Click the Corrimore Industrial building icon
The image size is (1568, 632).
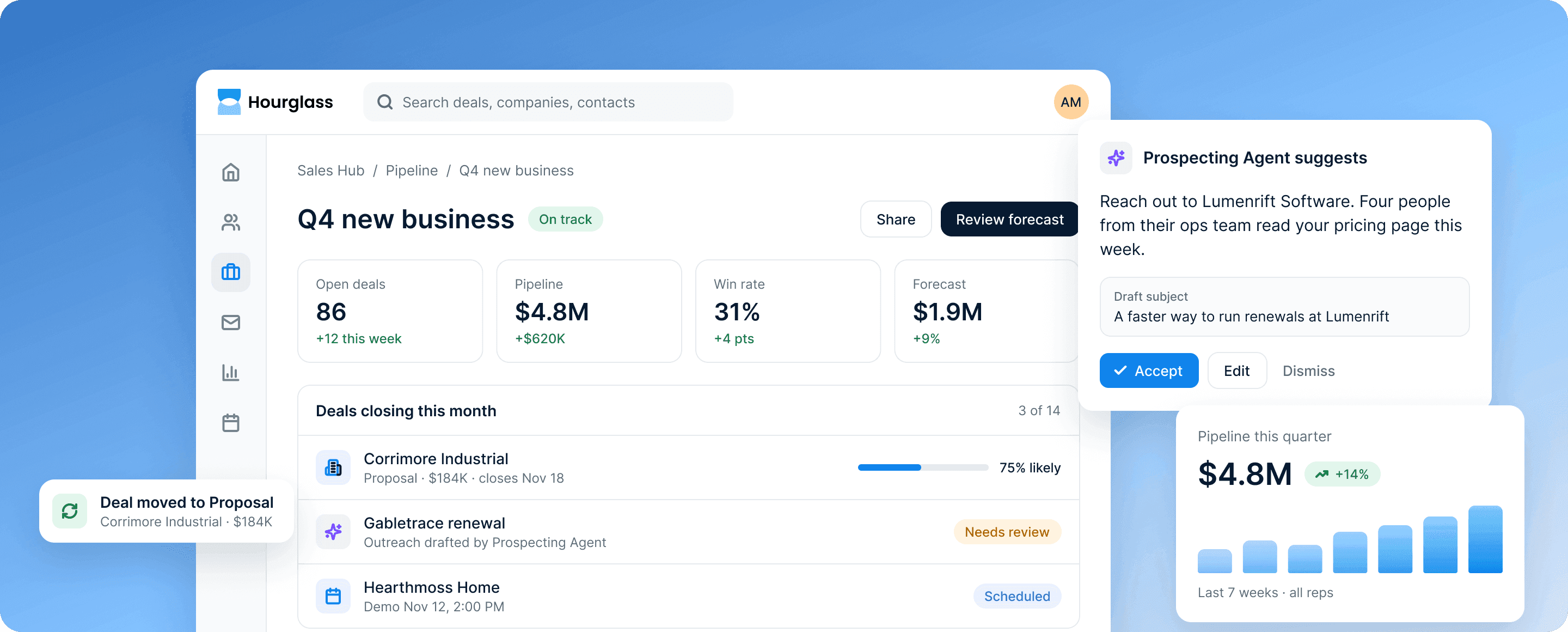333,467
